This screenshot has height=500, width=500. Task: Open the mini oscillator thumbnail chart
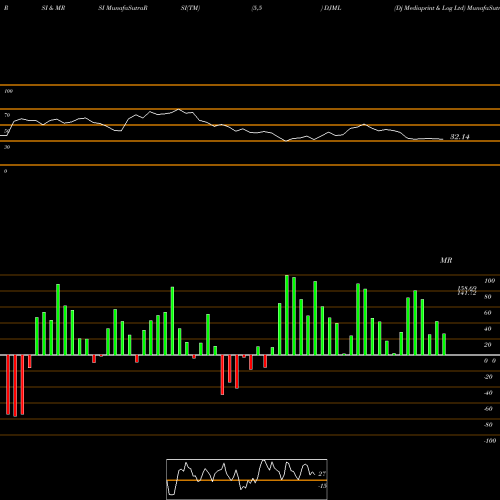(x=247, y=479)
